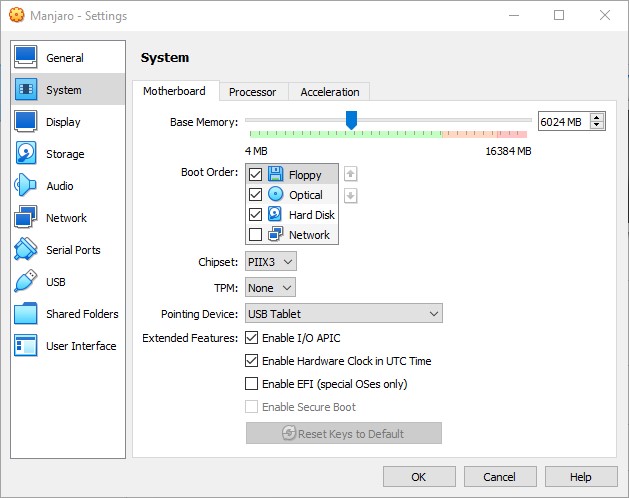Viewport: 629px width, 498px height.
Task: Open Display settings monitor icon
Action: pyautogui.click(x=26, y=121)
